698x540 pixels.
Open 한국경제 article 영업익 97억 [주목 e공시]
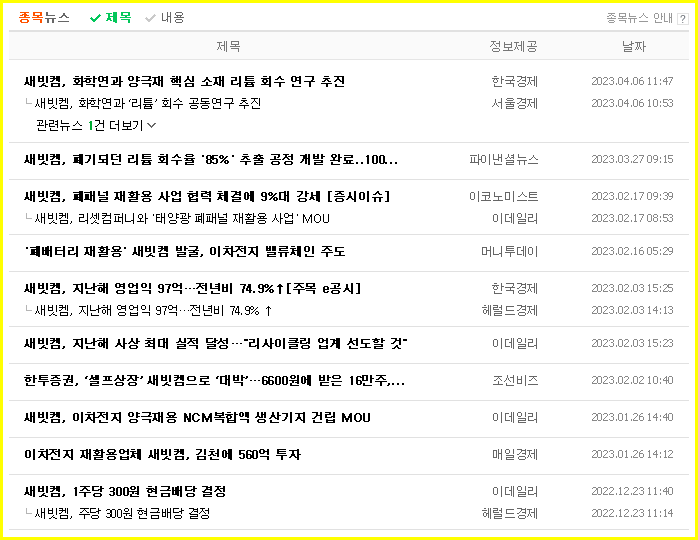click(192, 288)
